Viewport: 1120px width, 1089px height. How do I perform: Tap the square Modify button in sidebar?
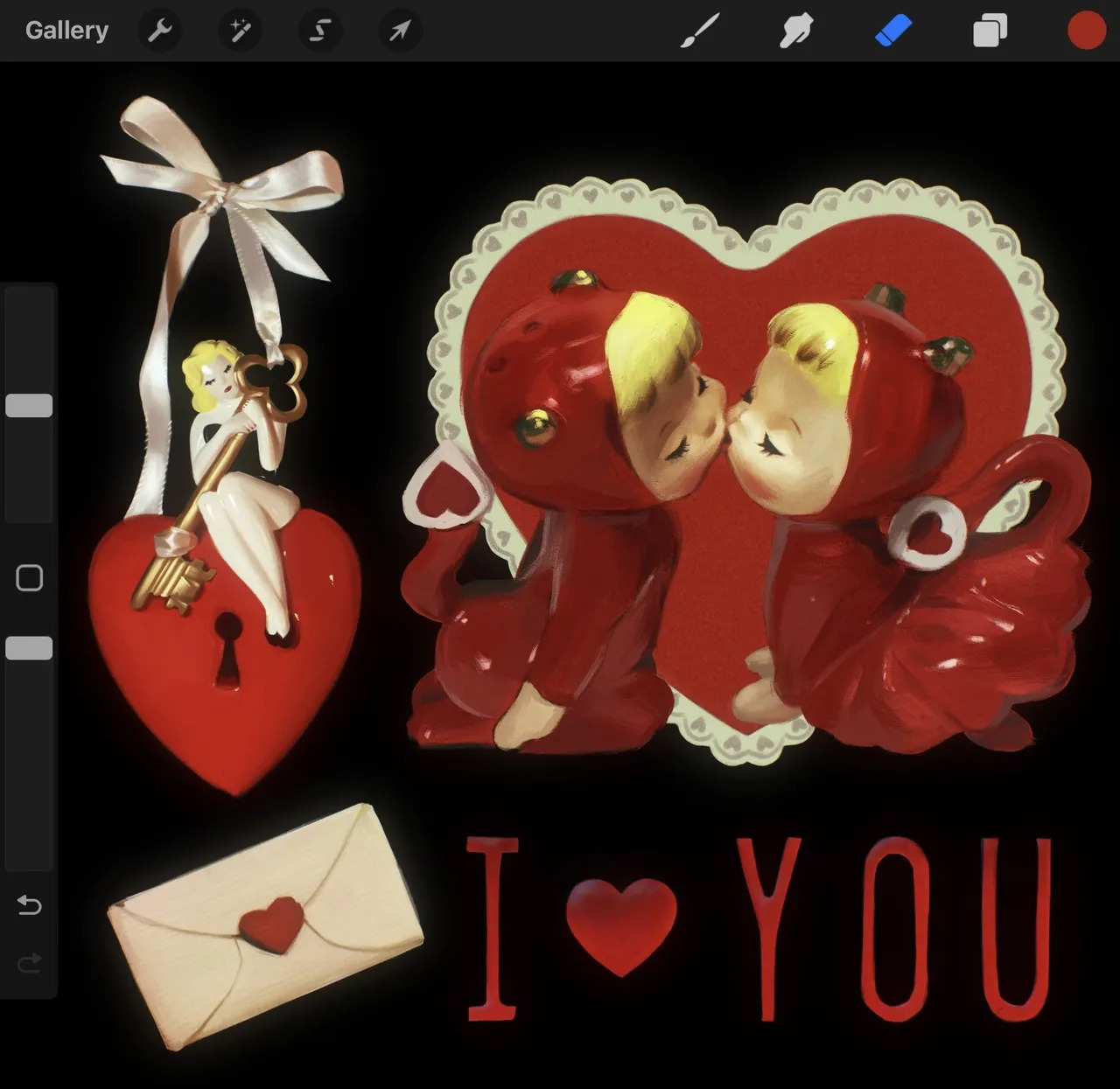pyautogui.click(x=29, y=578)
